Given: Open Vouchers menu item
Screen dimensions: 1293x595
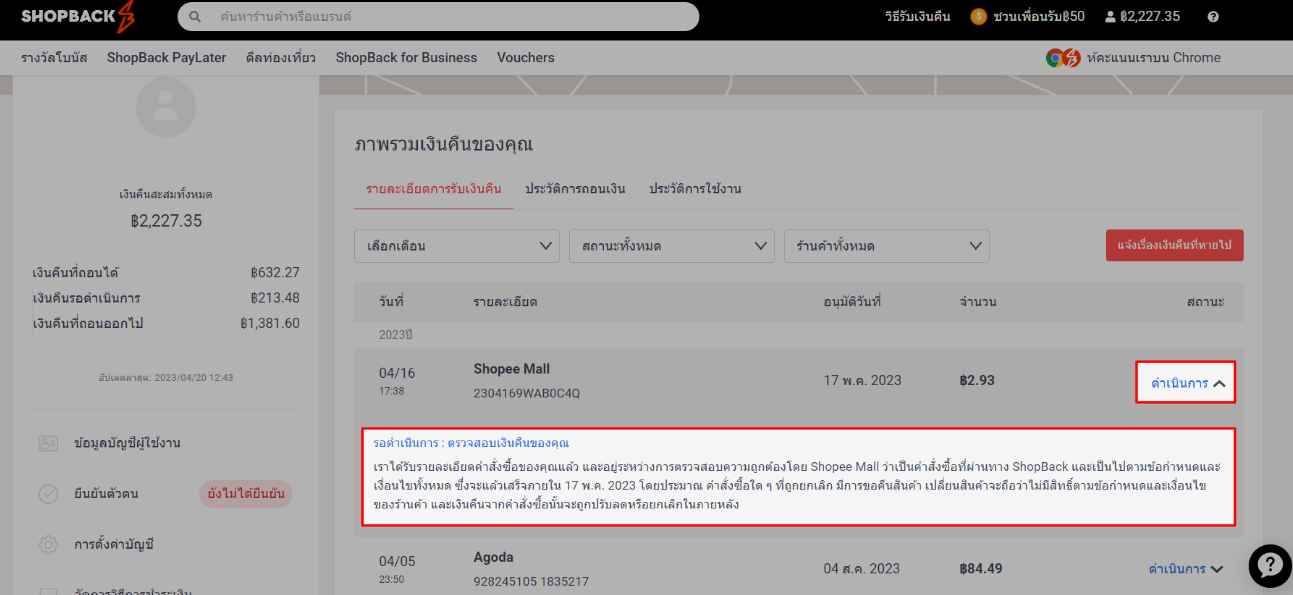Looking at the screenshot, I should point(526,58).
